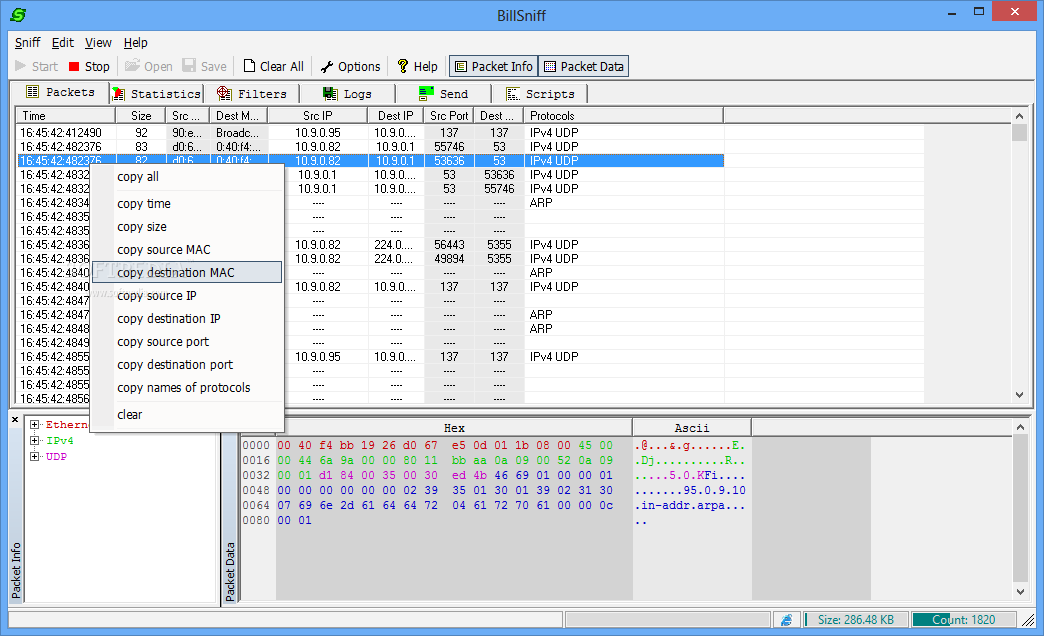Image resolution: width=1044 pixels, height=636 pixels.
Task: Click the Save floppy disk icon
Action: (189, 65)
